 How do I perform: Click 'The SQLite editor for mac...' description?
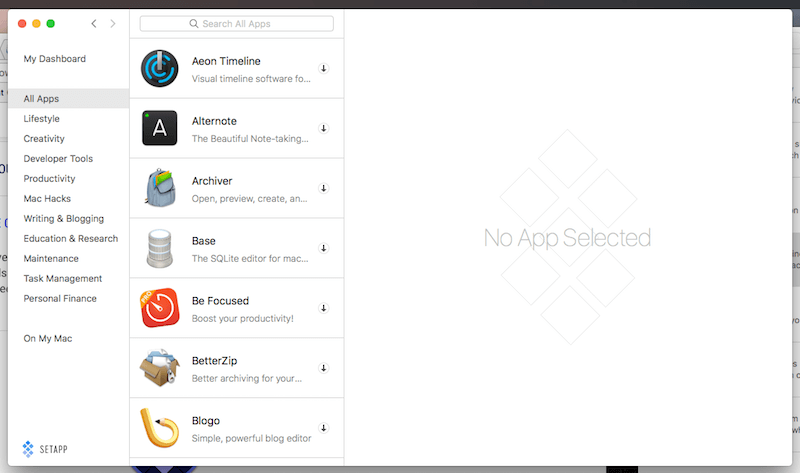(250, 259)
